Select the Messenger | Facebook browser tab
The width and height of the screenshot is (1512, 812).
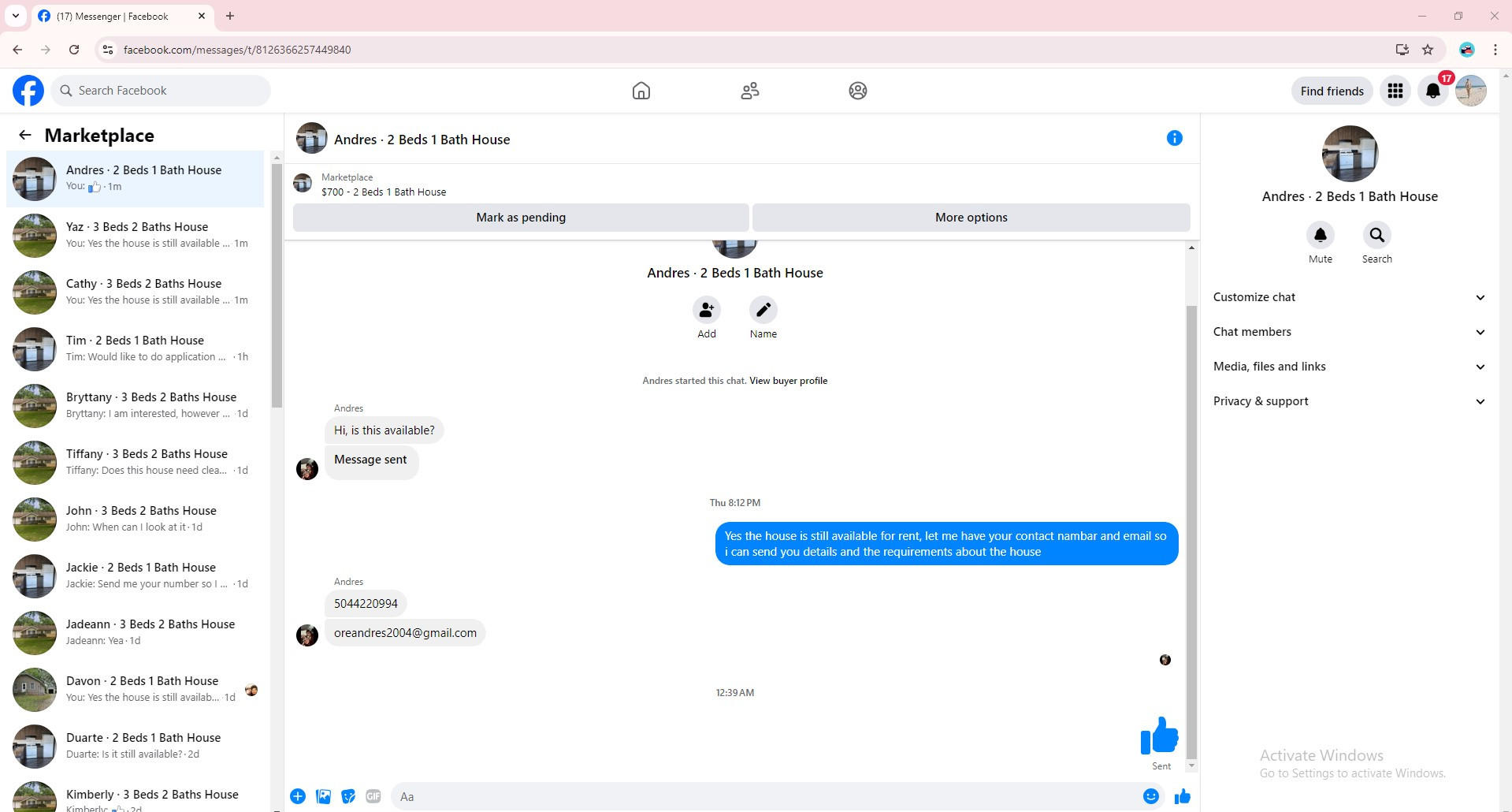[122, 17]
